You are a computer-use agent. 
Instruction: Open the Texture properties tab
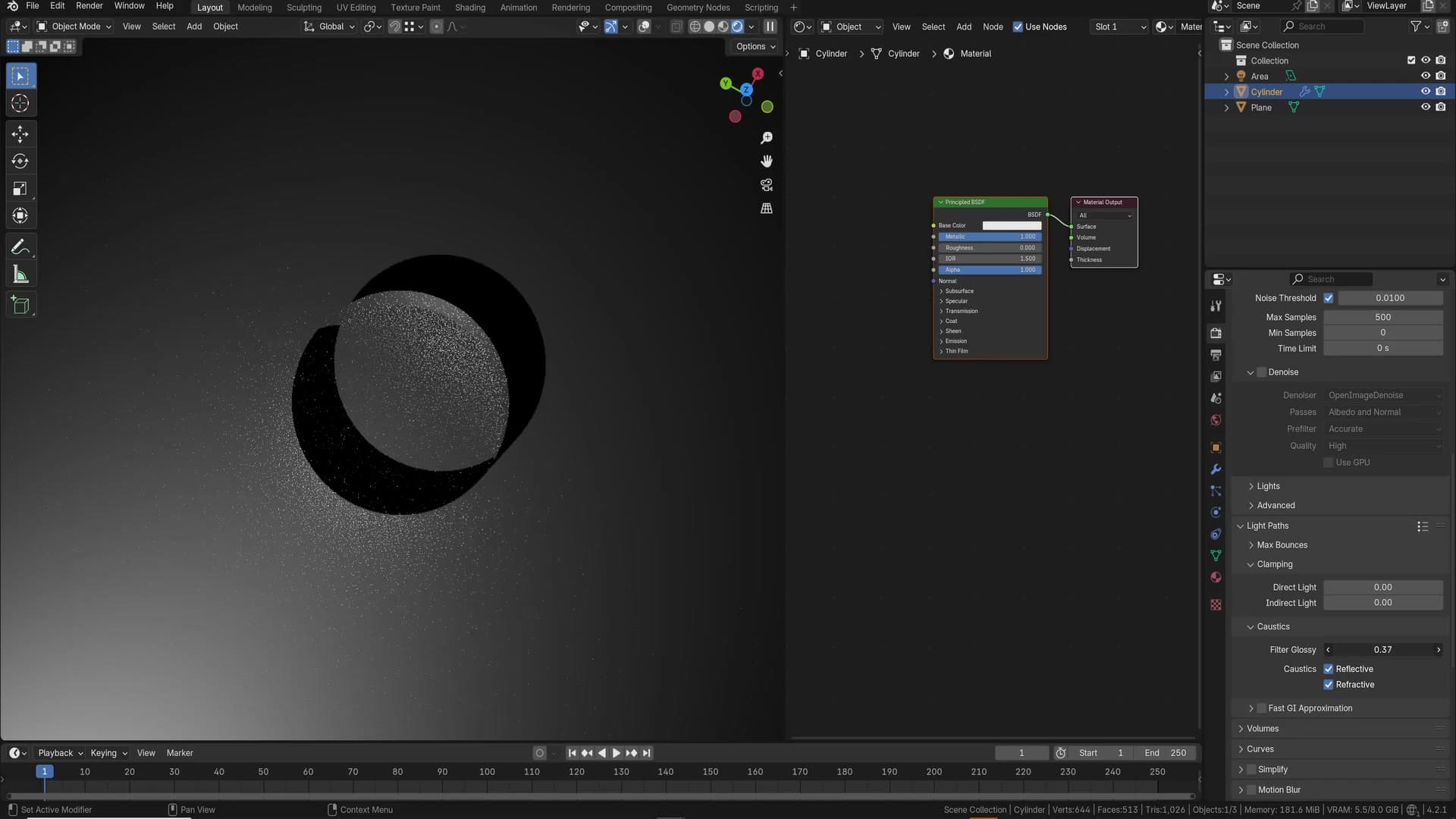point(1216,605)
